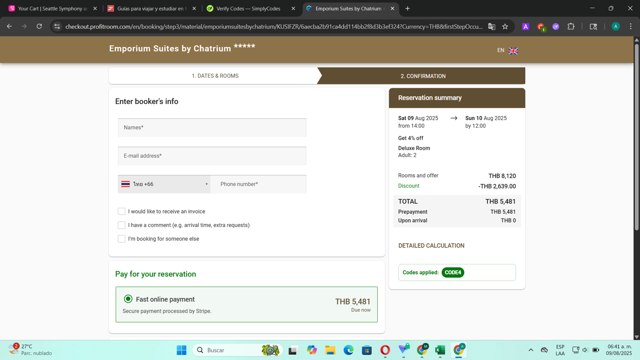640x360 pixels.
Task: Open File Explorer from taskbar
Action: tap(330, 350)
